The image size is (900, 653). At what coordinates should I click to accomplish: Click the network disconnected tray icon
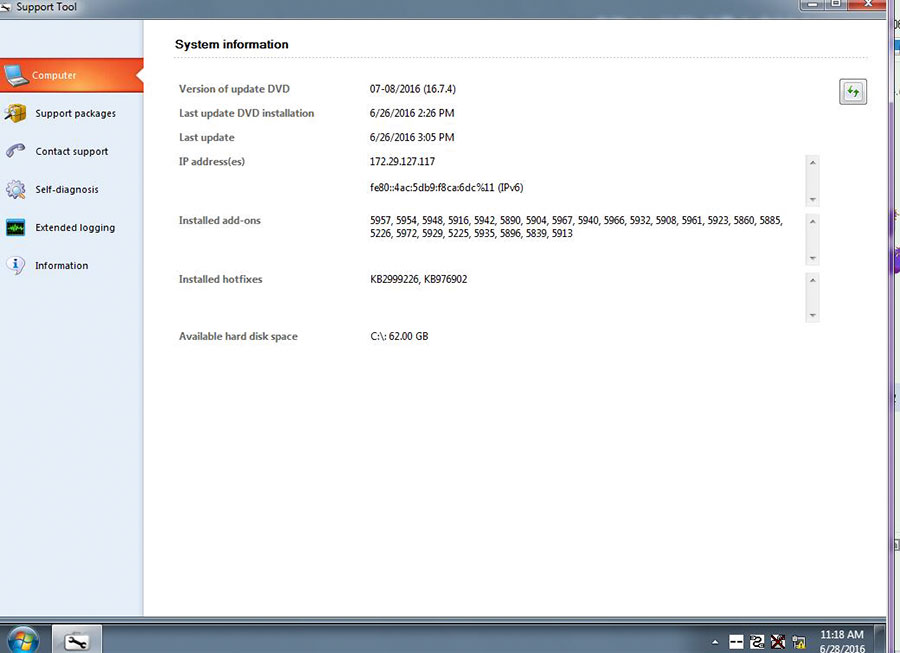[x=777, y=641]
